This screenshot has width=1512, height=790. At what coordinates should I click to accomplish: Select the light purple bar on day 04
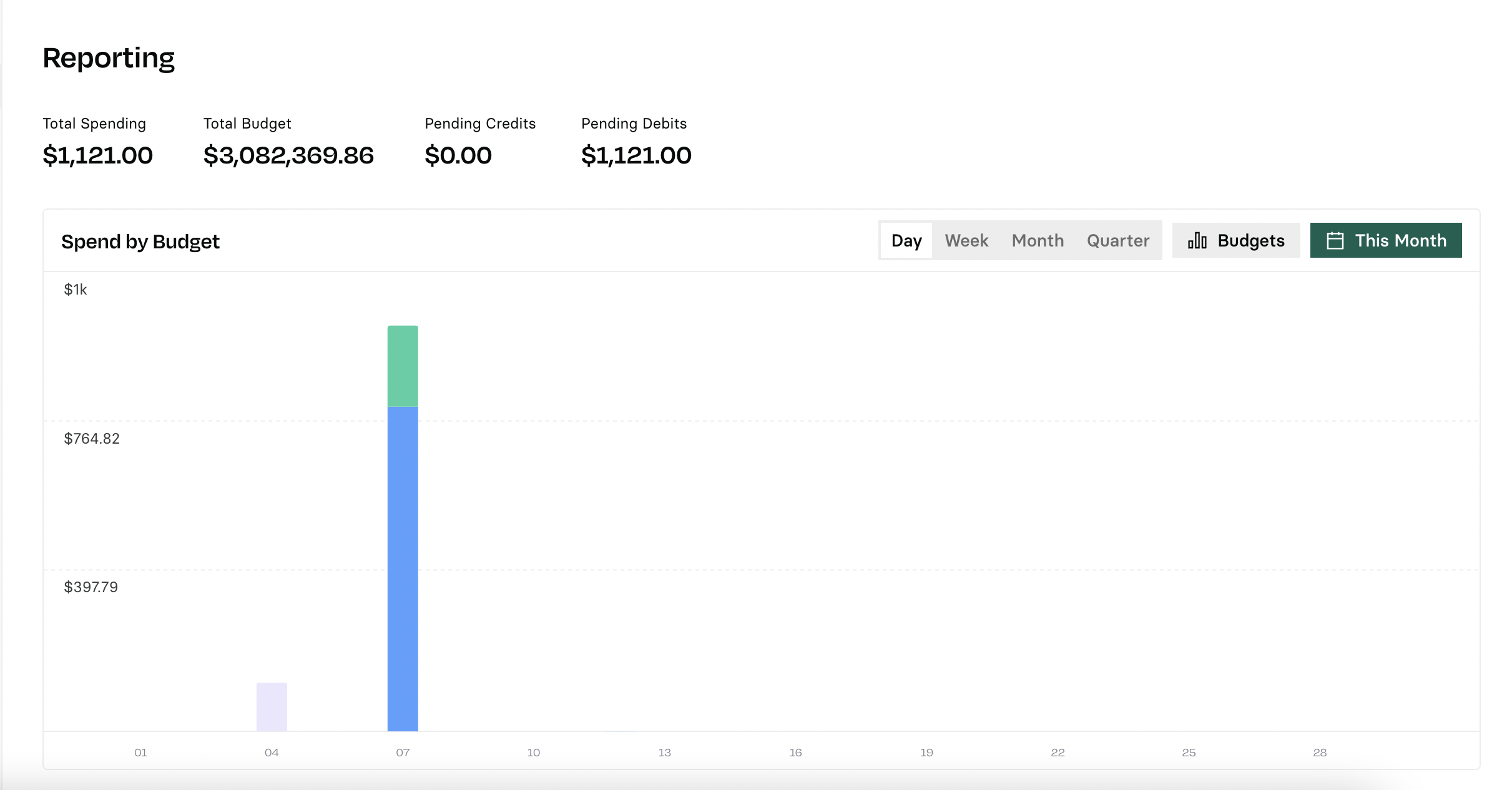pos(272,706)
